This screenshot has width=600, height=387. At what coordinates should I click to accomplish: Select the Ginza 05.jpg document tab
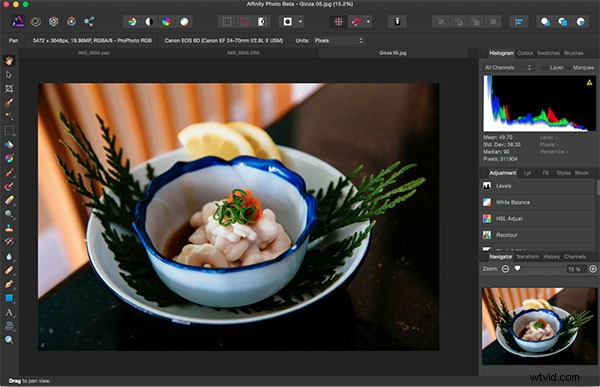393,53
